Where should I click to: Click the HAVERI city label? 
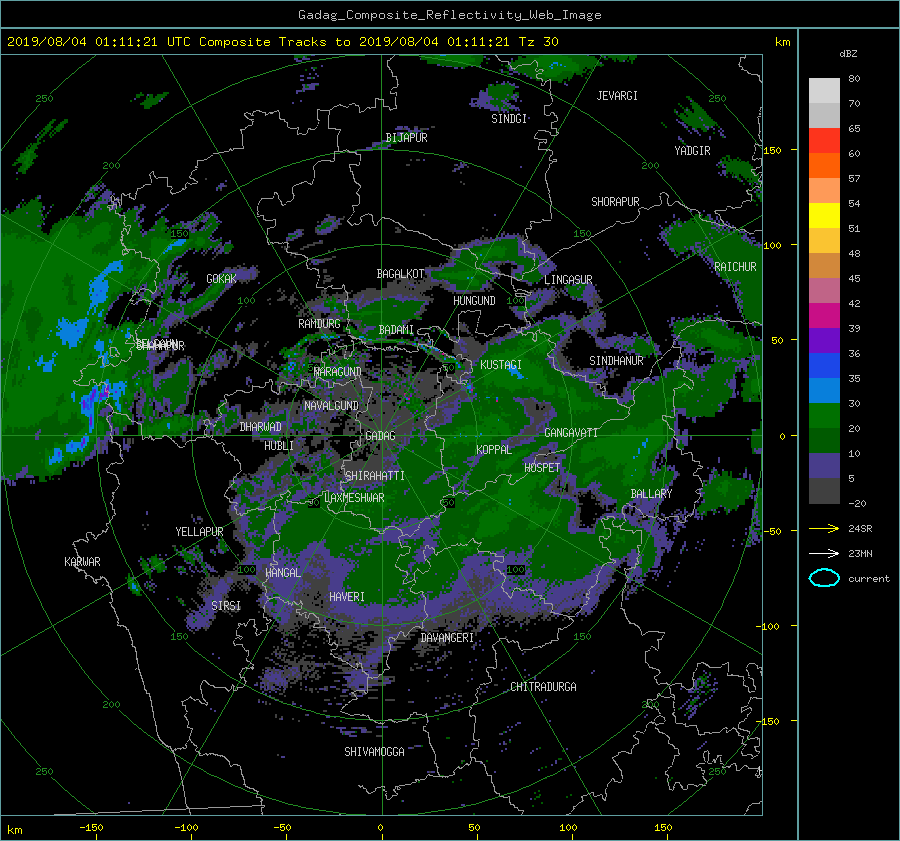[x=347, y=597]
